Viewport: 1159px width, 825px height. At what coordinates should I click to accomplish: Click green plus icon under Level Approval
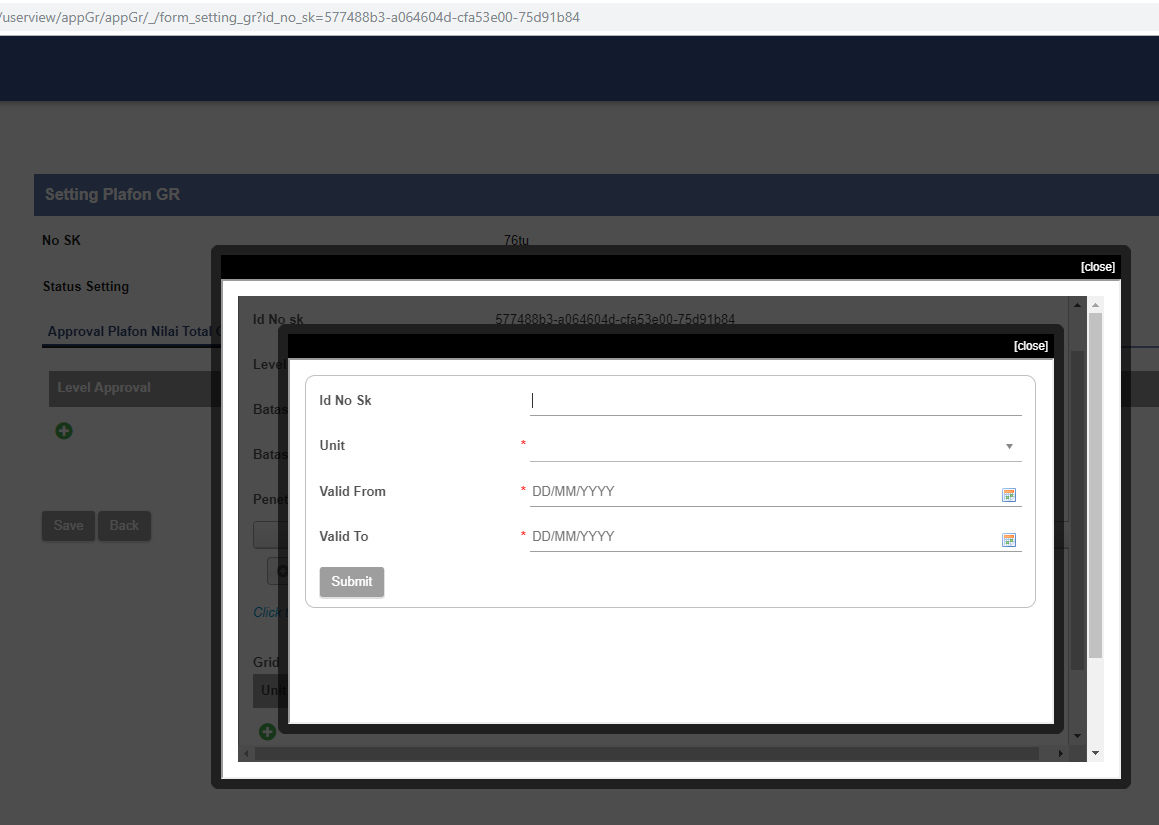click(64, 431)
